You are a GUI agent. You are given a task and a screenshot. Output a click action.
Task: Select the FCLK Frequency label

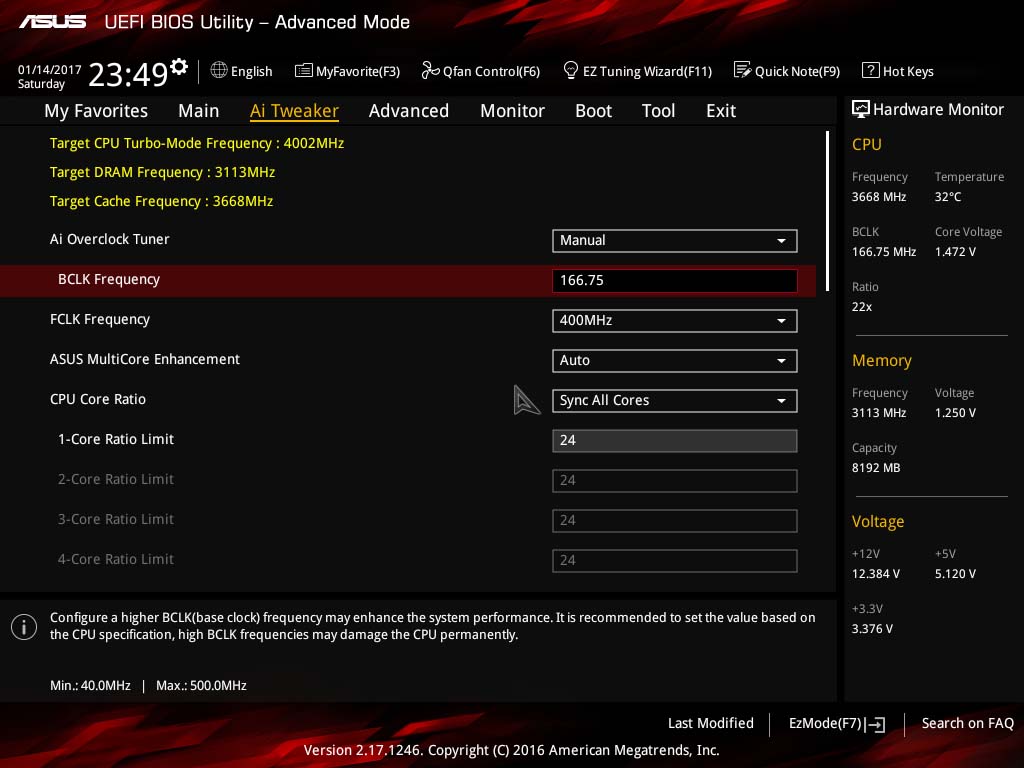[x=100, y=319]
